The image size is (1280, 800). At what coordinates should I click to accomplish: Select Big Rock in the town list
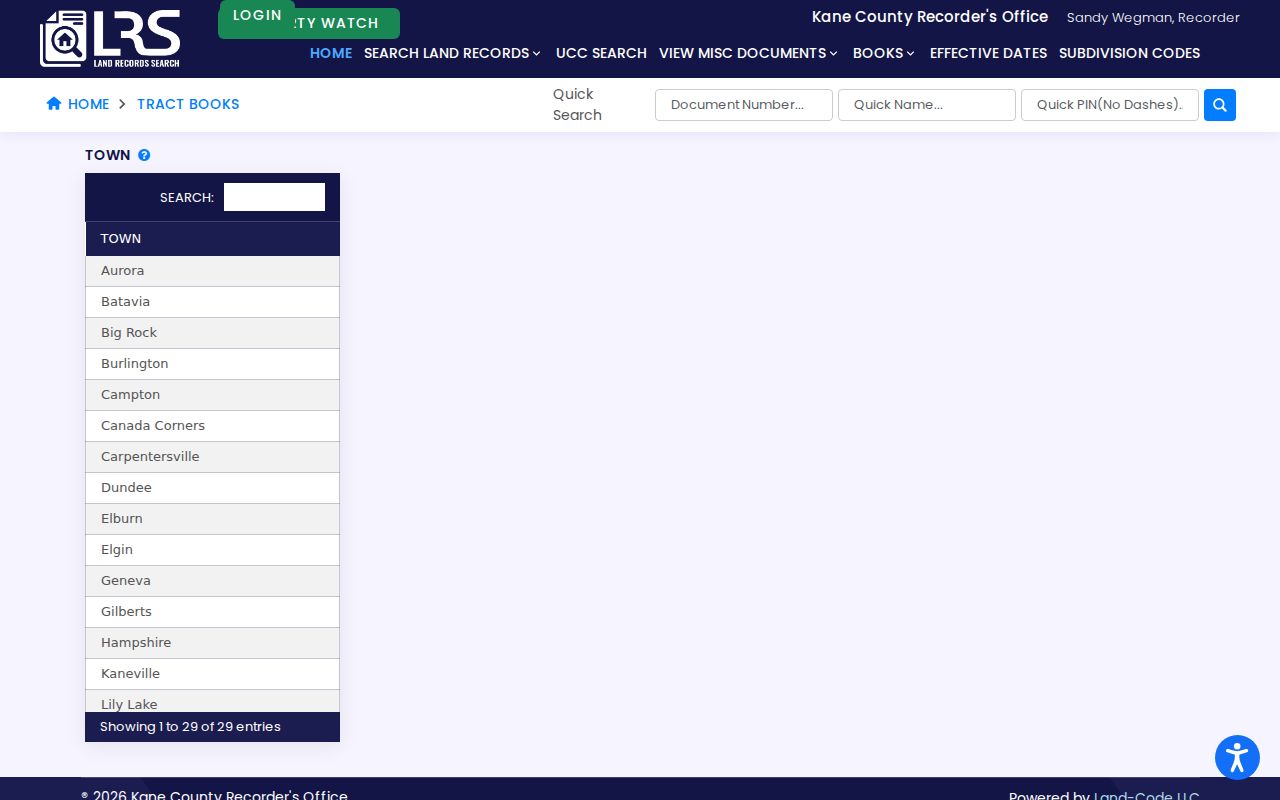[212, 333]
